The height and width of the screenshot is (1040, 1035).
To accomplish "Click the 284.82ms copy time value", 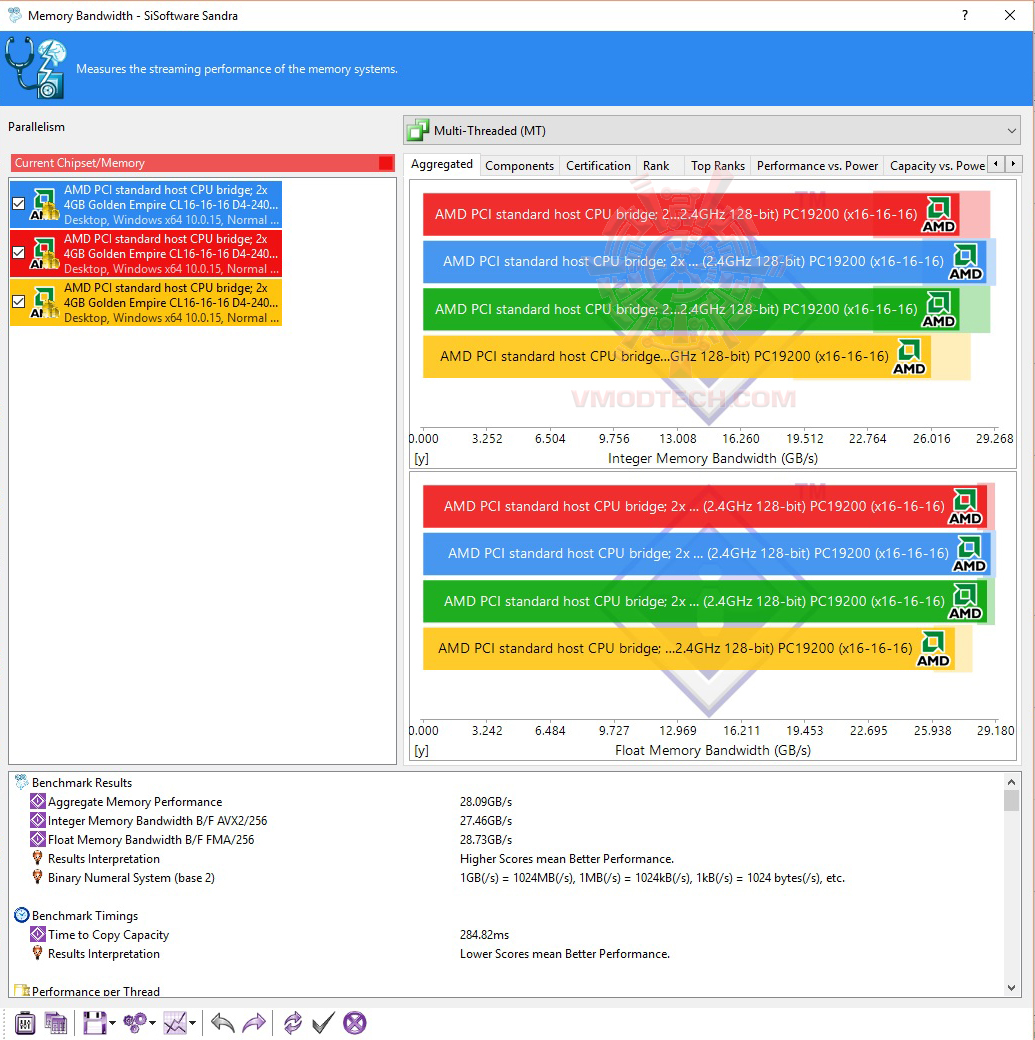I will pyautogui.click(x=484, y=935).
